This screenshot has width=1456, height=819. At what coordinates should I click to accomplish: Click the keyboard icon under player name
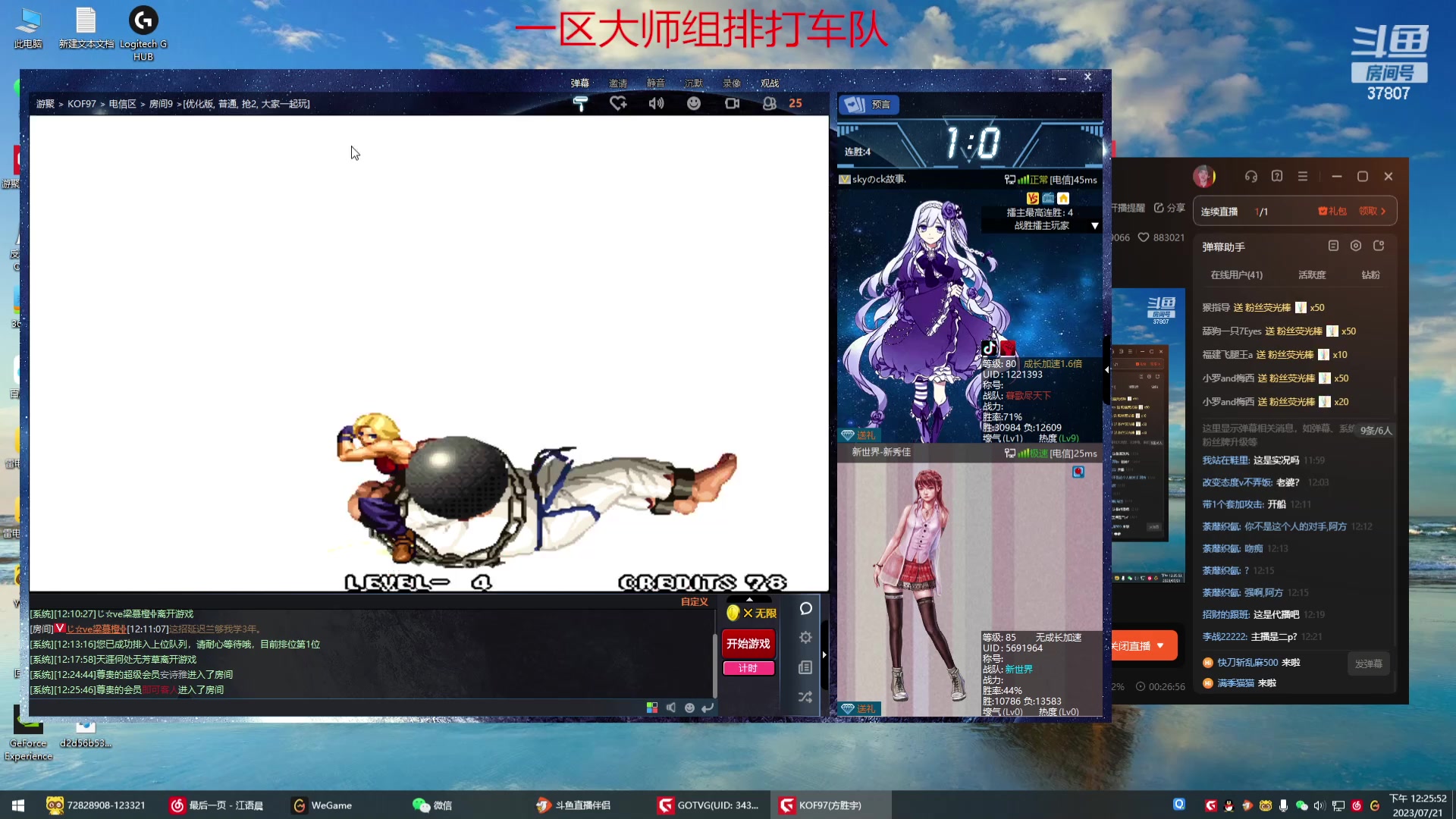pos(1048,198)
